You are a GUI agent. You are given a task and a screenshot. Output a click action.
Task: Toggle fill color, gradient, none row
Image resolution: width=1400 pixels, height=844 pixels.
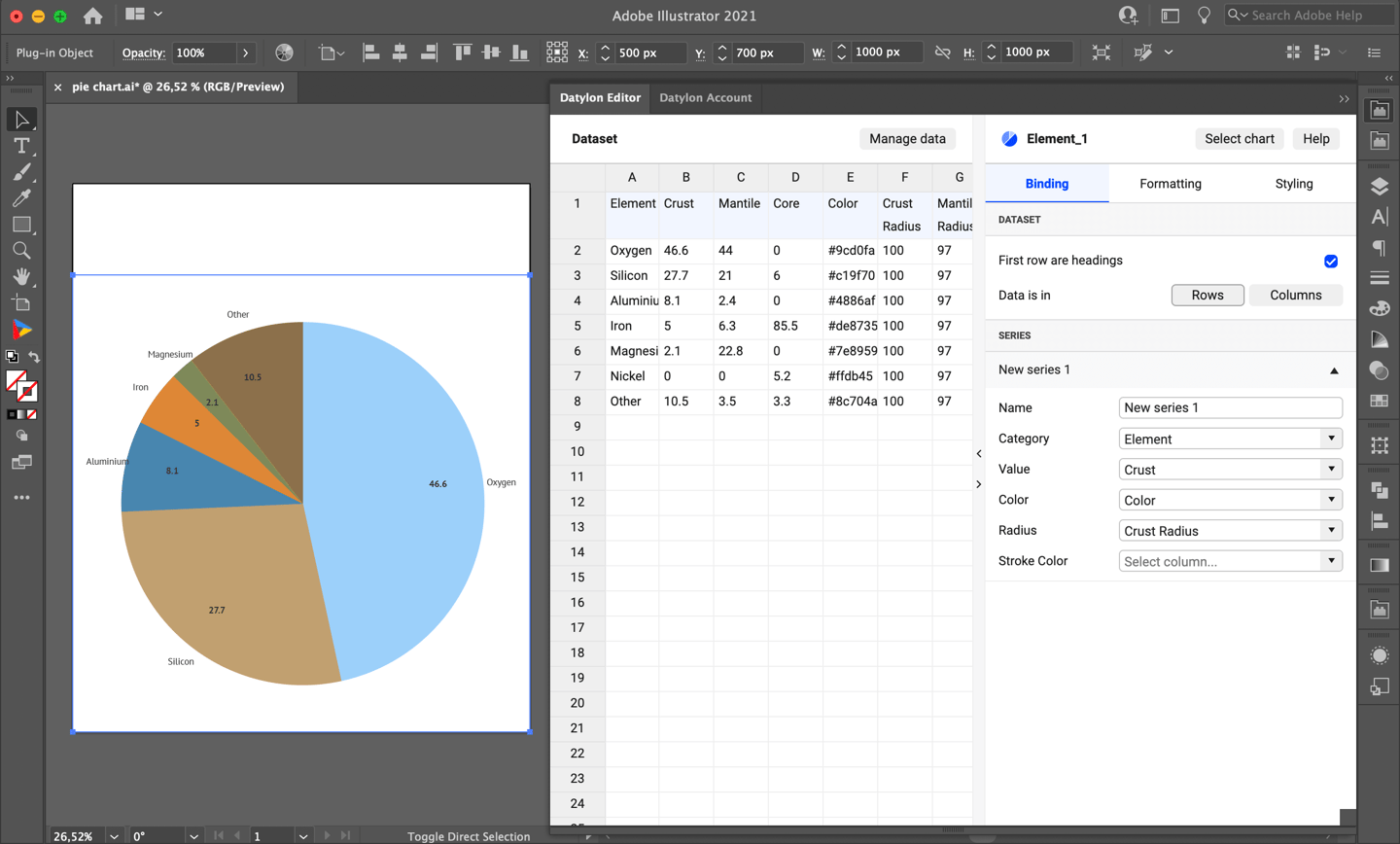(21, 414)
